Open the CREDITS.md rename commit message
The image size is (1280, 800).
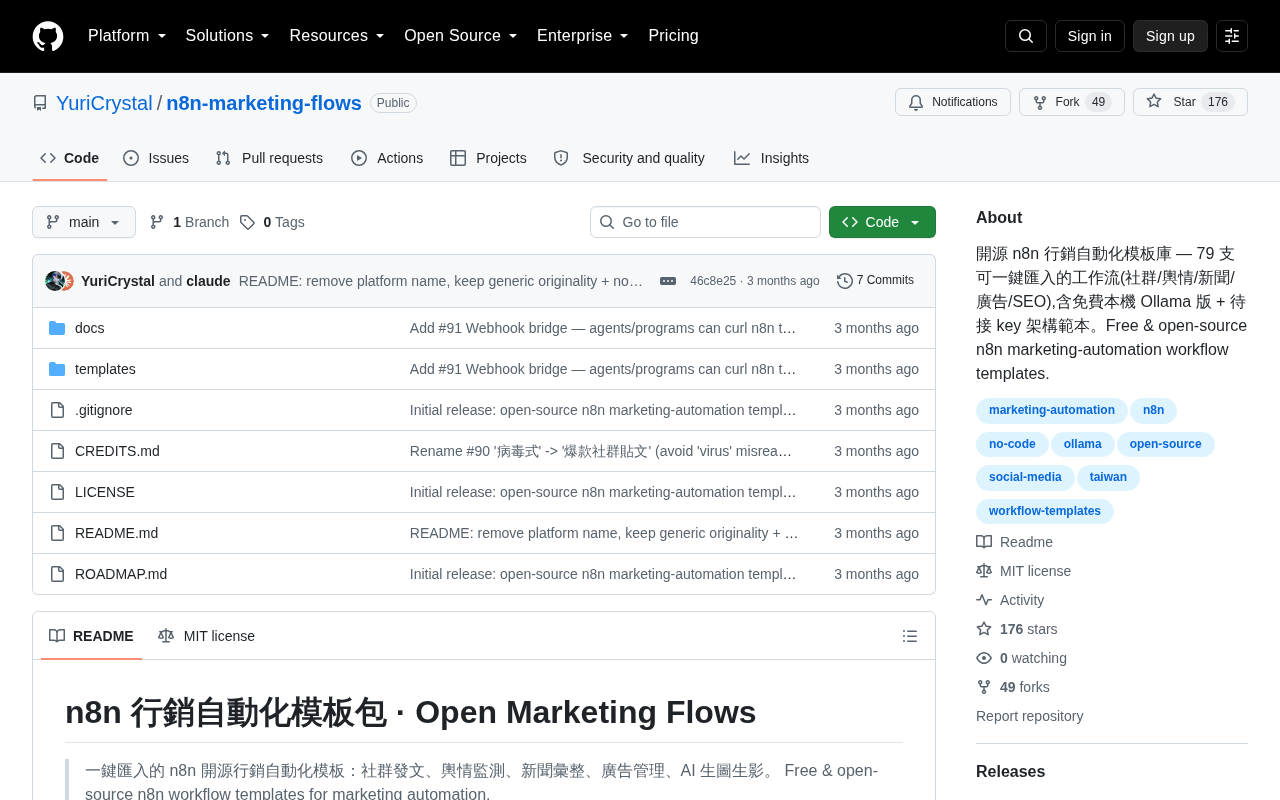coord(601,451)
